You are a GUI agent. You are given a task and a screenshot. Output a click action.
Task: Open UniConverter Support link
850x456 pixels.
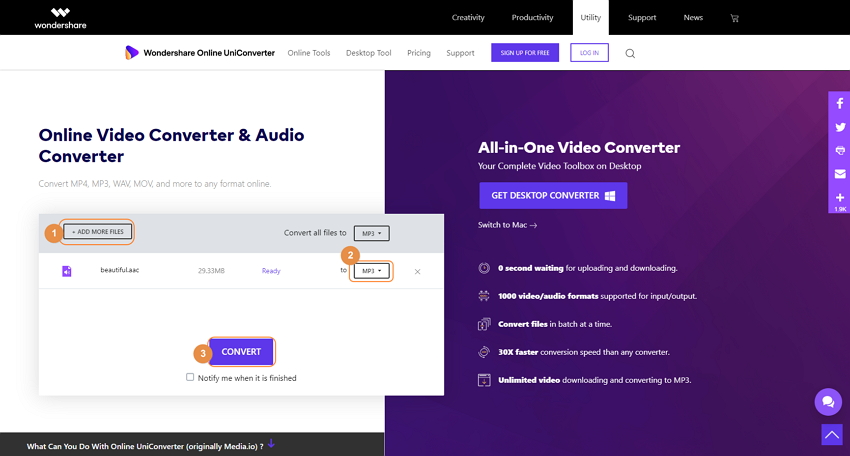click(x=460, y=53)
